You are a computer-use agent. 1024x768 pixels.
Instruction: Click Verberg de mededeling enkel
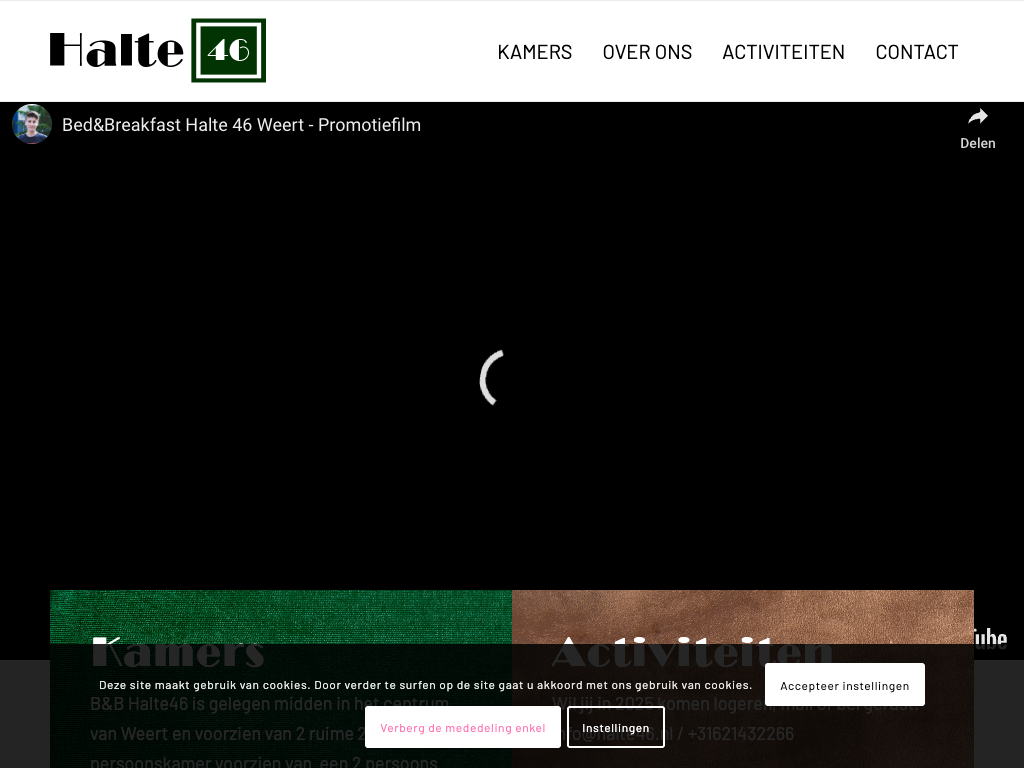point(462,728)
